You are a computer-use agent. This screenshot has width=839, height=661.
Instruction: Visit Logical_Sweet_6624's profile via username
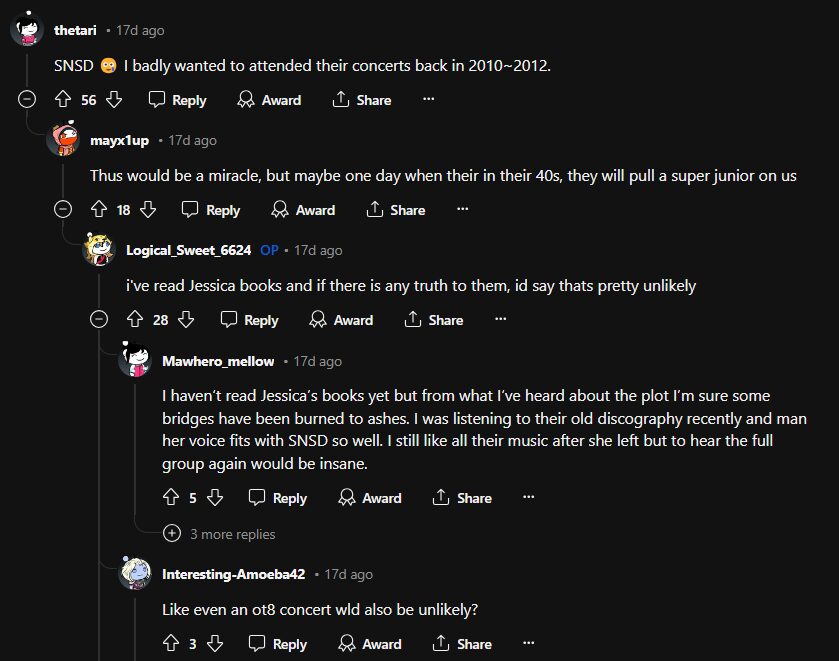click(x=188, y=250)
